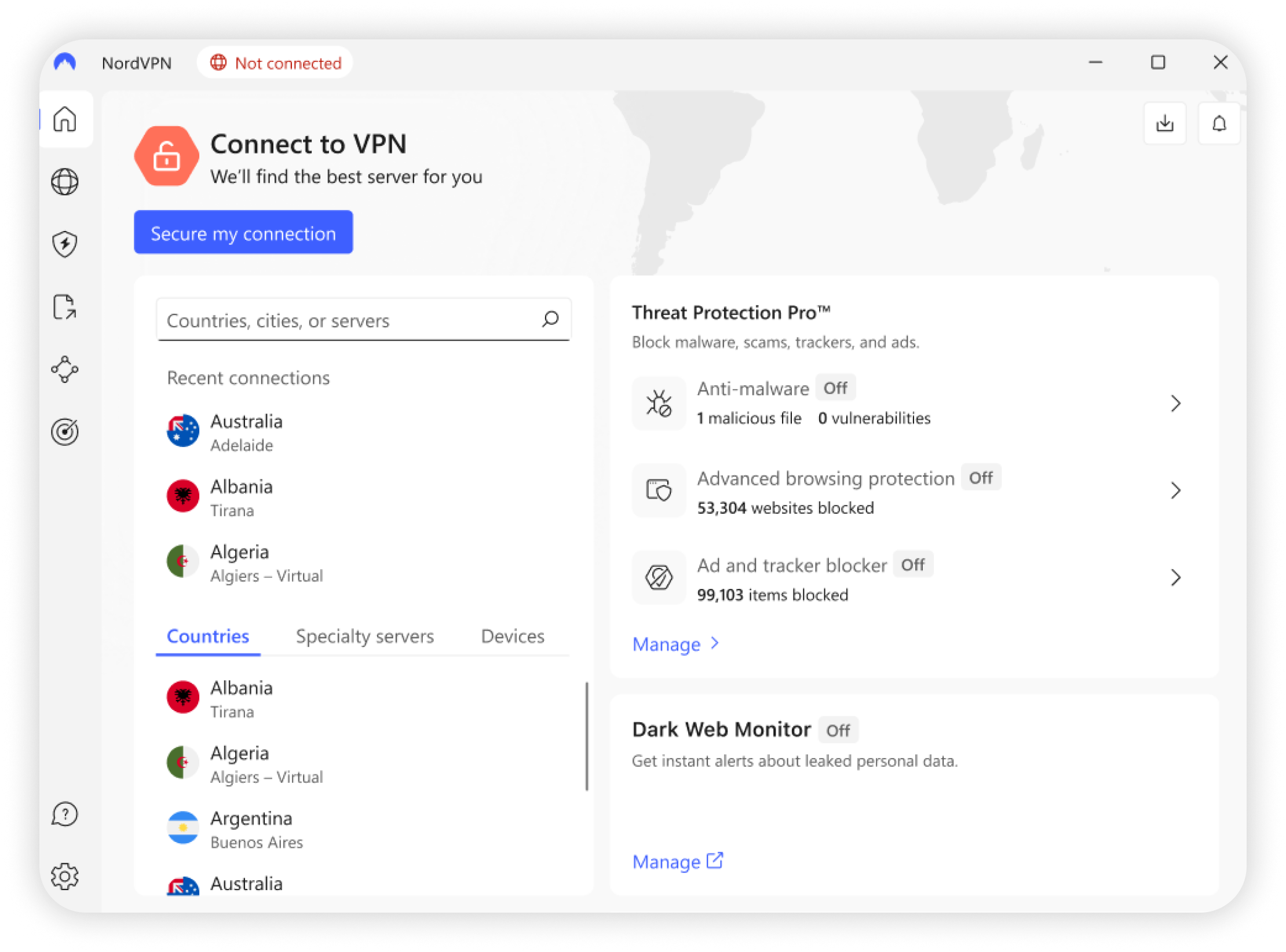Open the Meshnet sidebar icon
The height and width of the screenshot is (952, 1286).
click(65, 369)
